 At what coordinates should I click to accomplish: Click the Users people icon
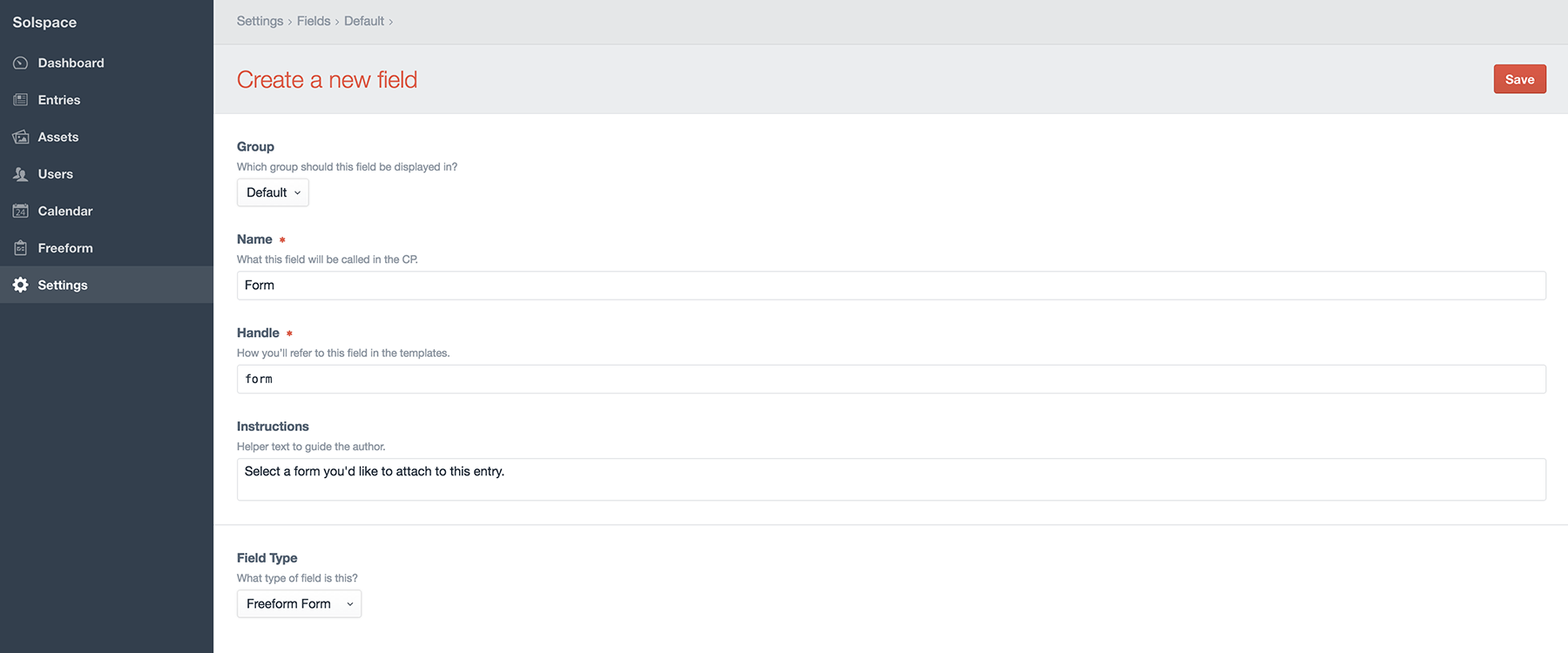tap(21, 174)
